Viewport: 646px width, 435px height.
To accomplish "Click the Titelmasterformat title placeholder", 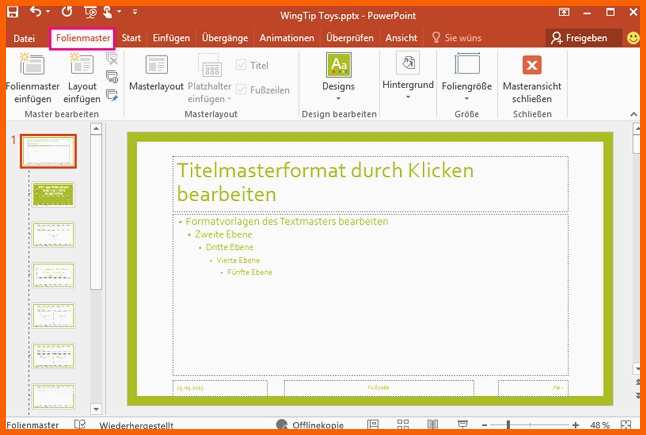I will [x=370, y=184].
